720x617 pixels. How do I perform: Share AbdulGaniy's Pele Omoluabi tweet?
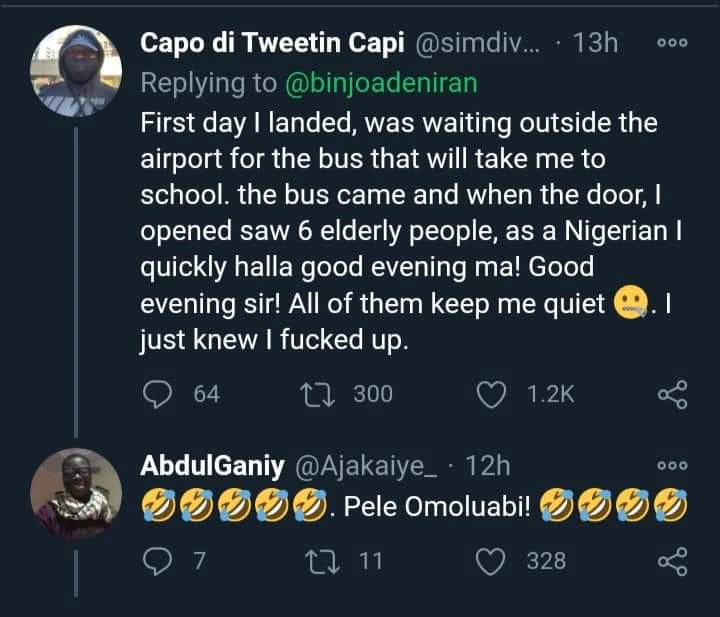pos(673,561)
